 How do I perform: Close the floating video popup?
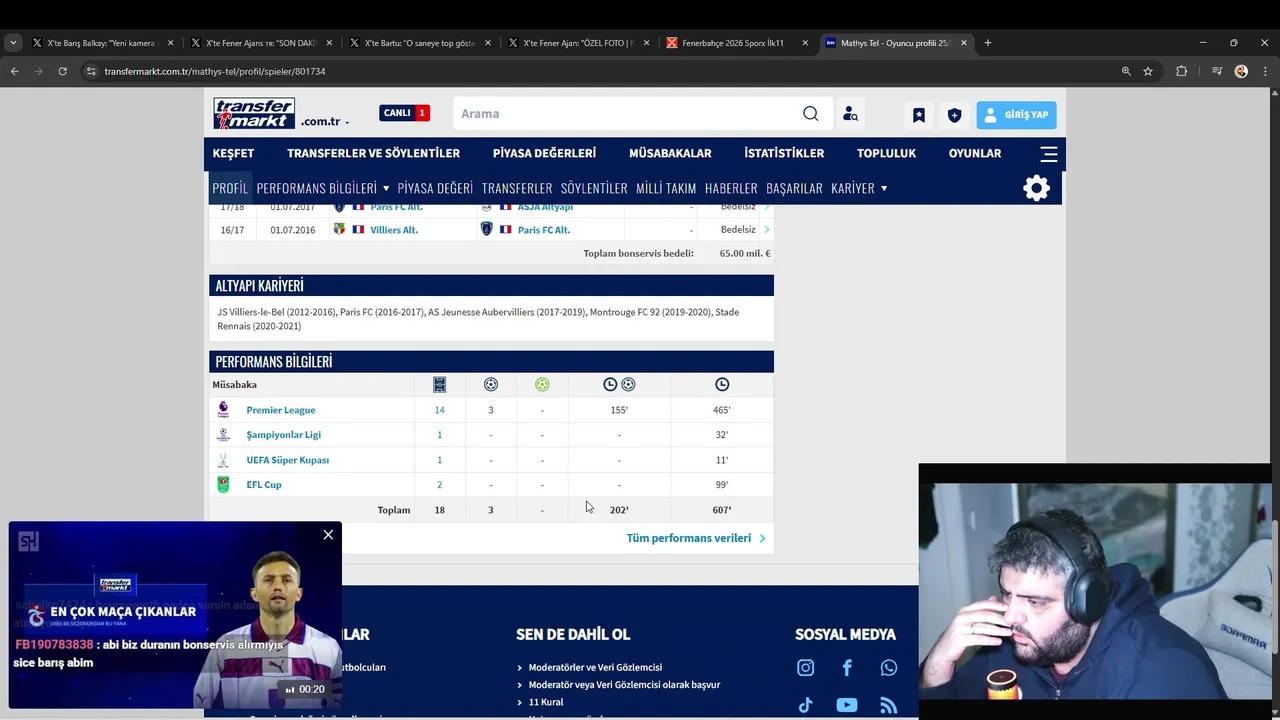pyautogui.click(x=328, y=535)
